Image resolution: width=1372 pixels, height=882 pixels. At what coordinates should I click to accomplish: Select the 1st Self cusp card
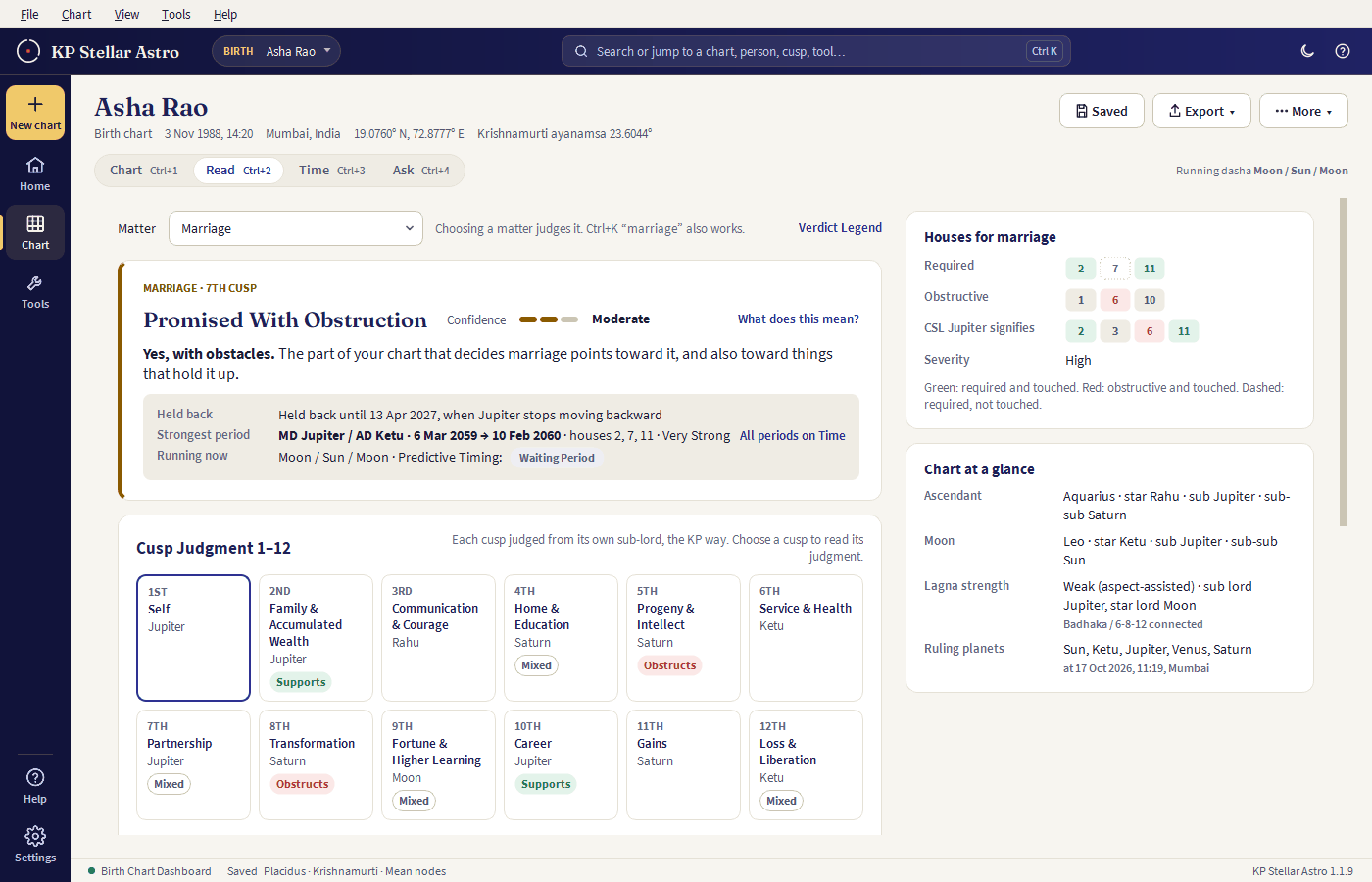coord(194,638)
